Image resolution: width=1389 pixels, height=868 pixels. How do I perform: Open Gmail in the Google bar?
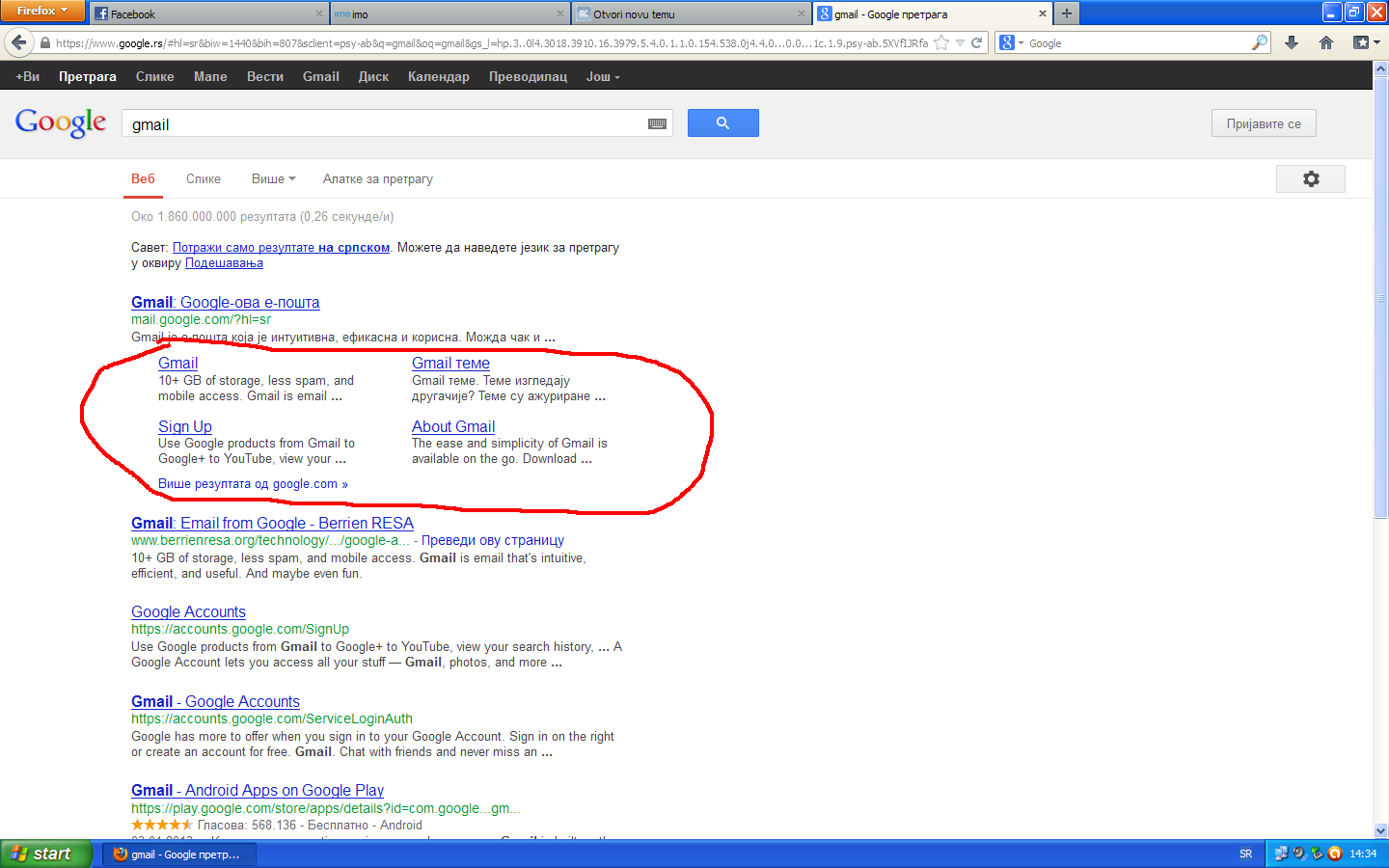point(321,76)
